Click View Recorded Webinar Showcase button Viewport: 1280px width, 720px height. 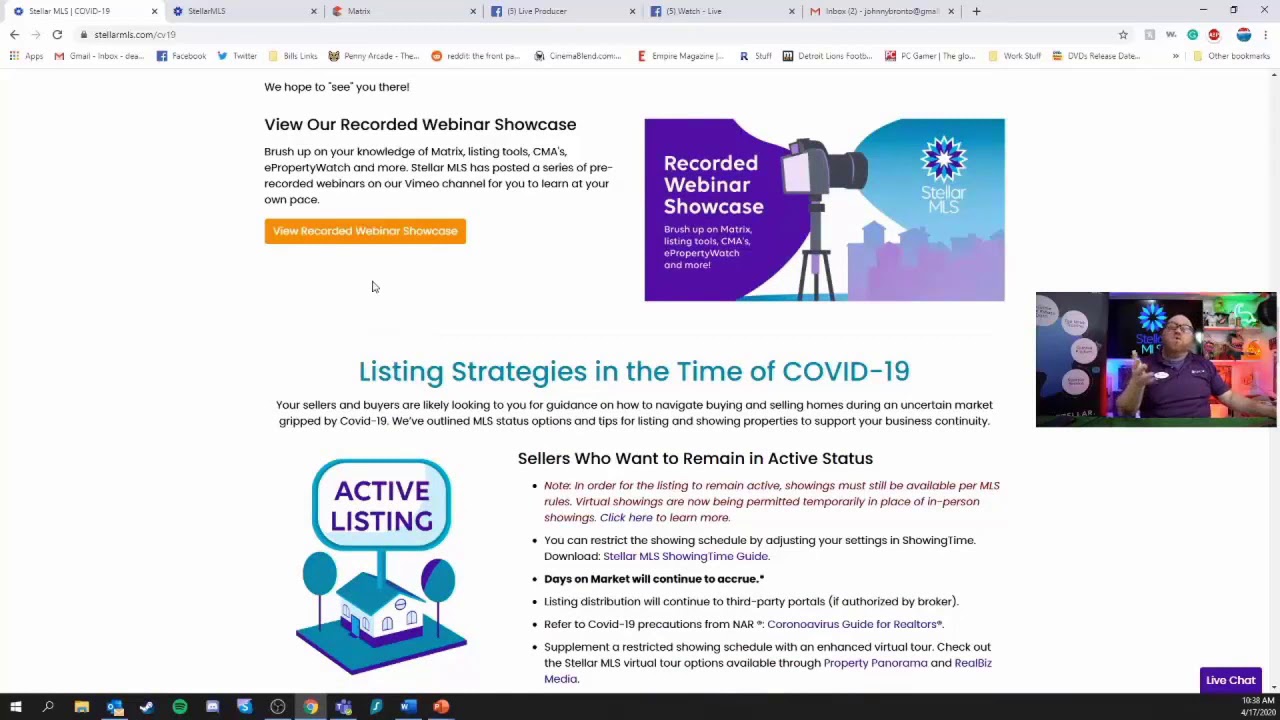(365, 231)
